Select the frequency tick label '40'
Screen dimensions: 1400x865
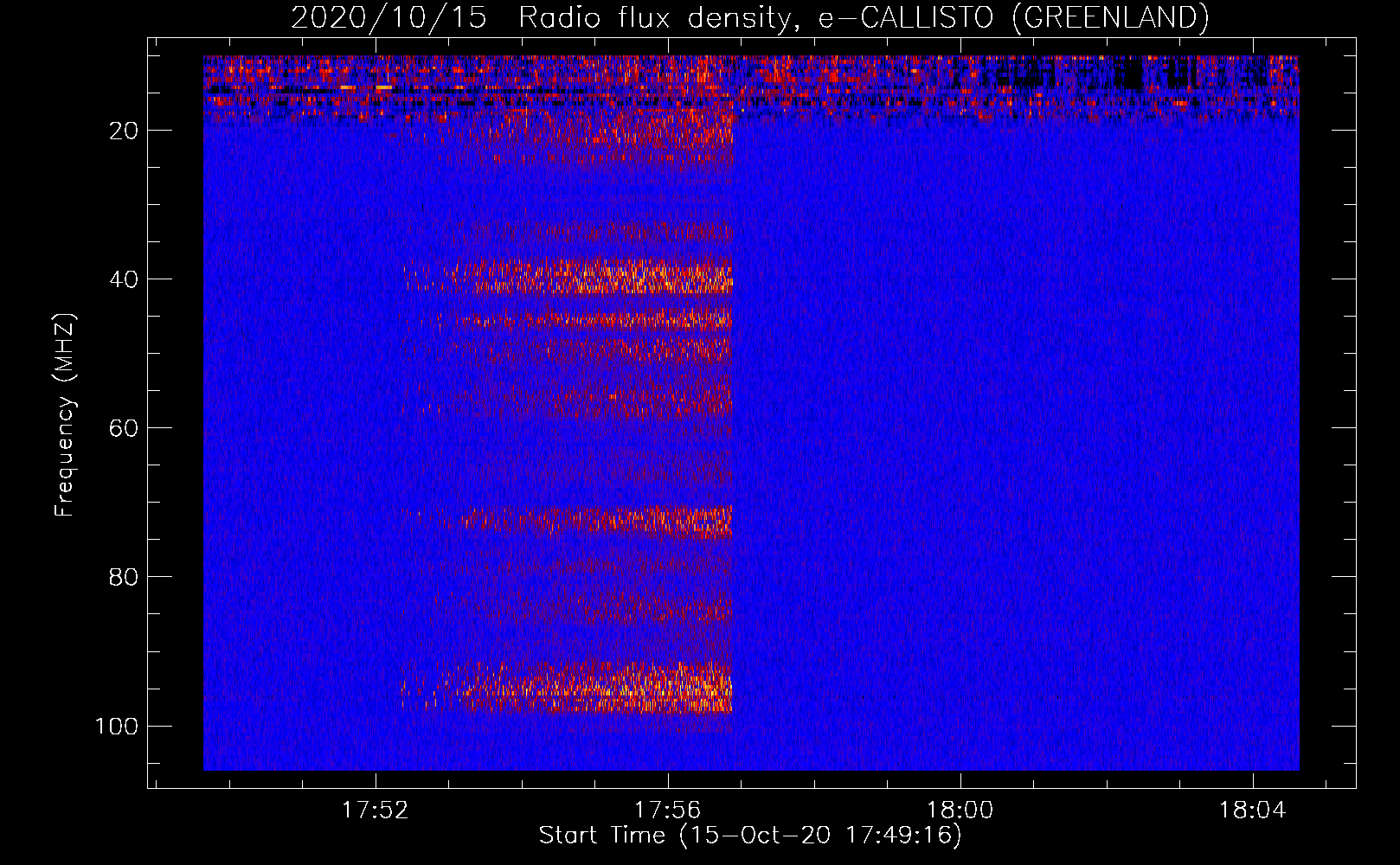coord(125,279)
